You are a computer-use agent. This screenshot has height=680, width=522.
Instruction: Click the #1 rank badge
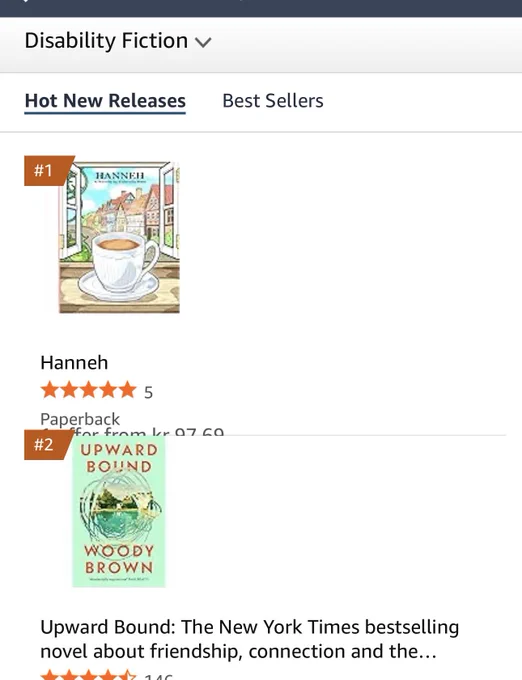[46, 170]
